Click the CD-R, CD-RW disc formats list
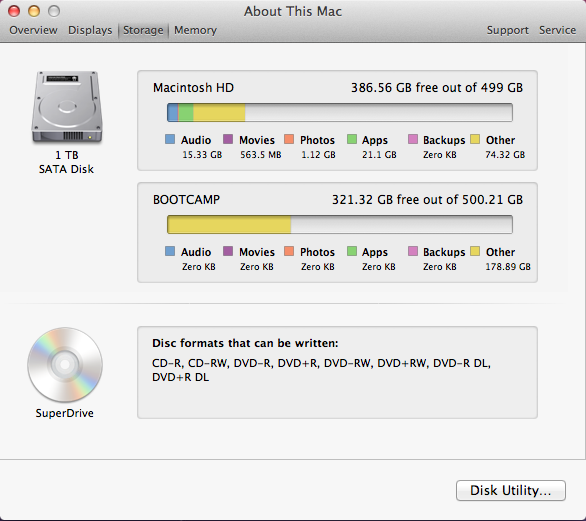586x521 pixels. point(321,370)
